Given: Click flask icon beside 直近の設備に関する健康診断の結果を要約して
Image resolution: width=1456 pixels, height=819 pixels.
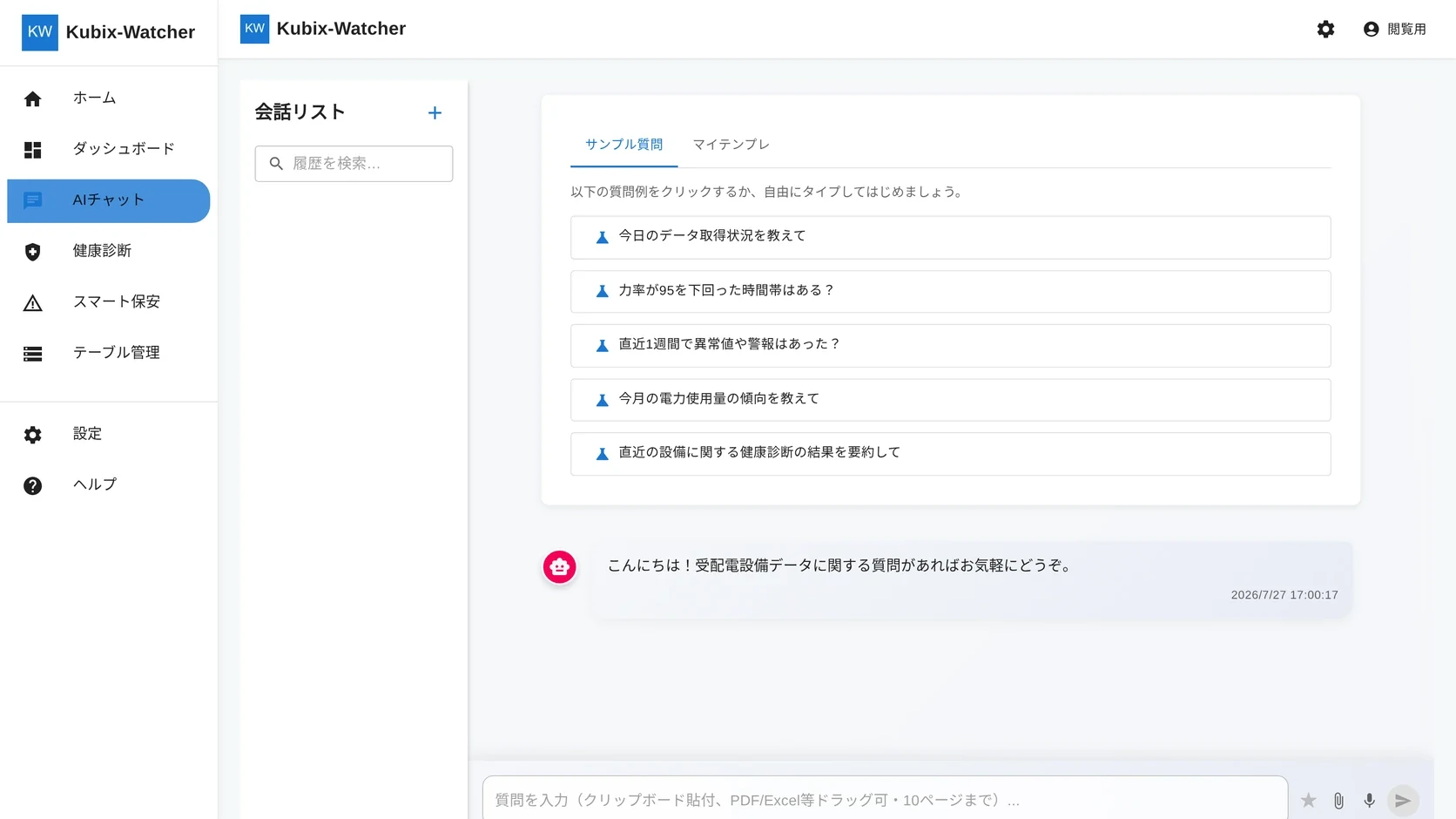Looking at the screenshot, I should click(602, 454).
